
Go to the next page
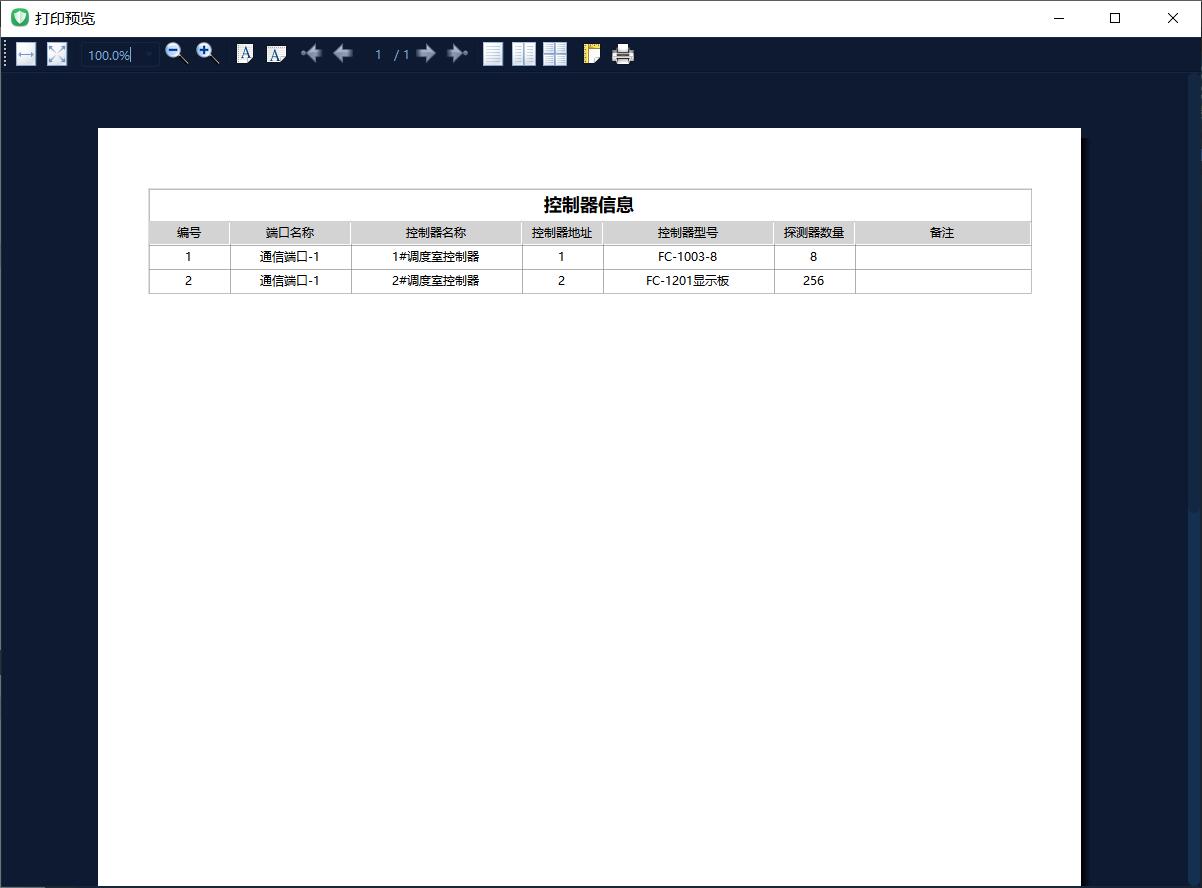427,54
